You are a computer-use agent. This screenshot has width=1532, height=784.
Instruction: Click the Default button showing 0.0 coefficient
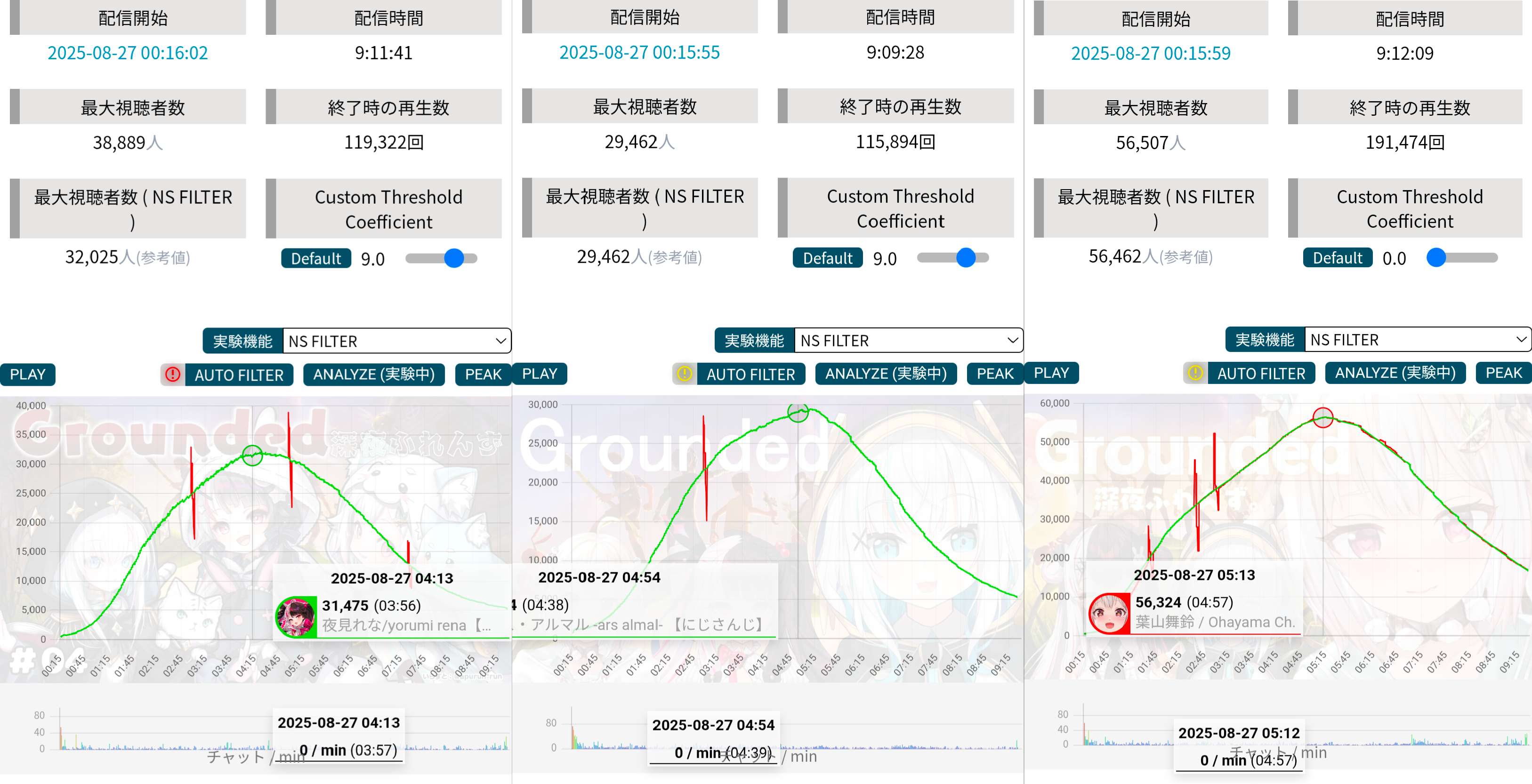[x=1337, y=258]
